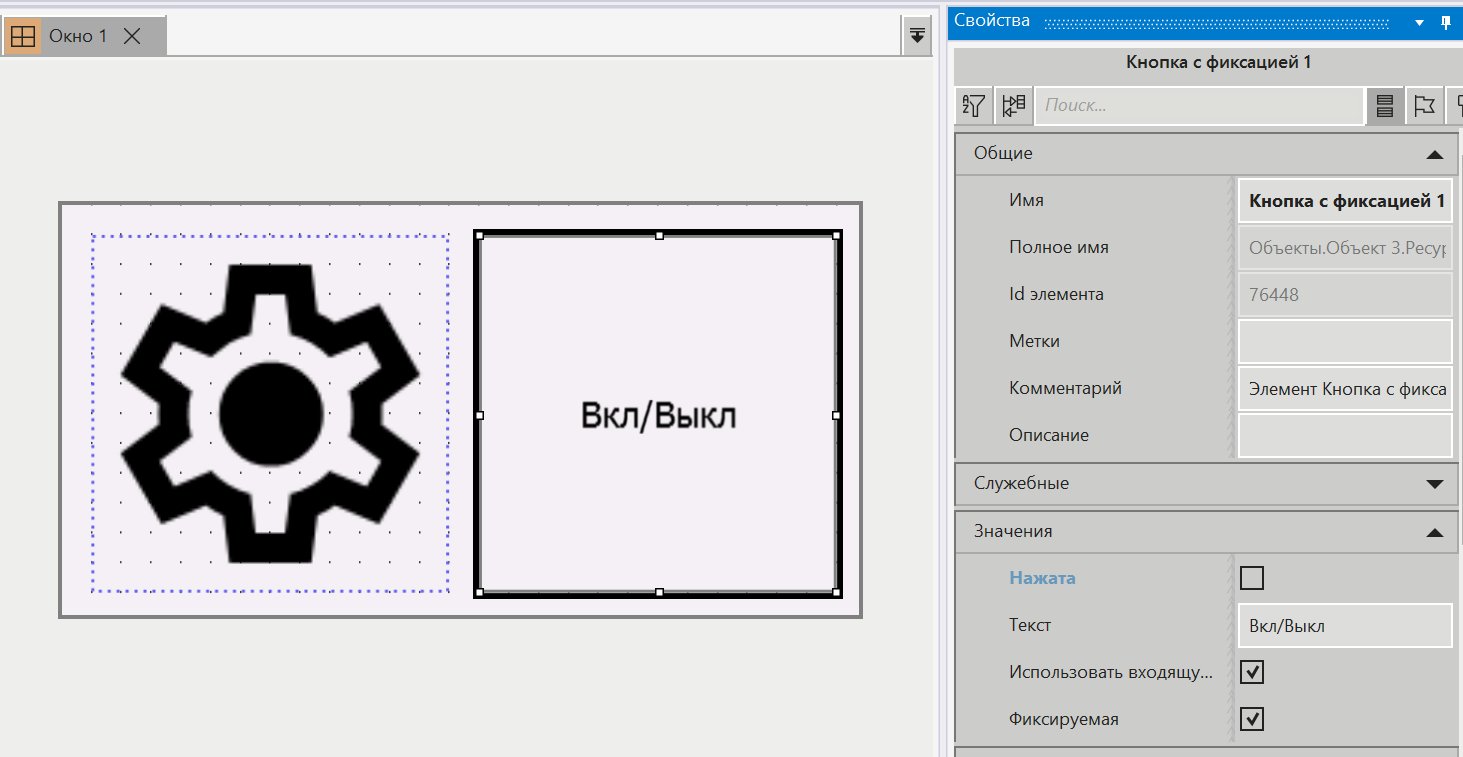Uncheck Использовать входящу... checkbox

[1251, 672]
